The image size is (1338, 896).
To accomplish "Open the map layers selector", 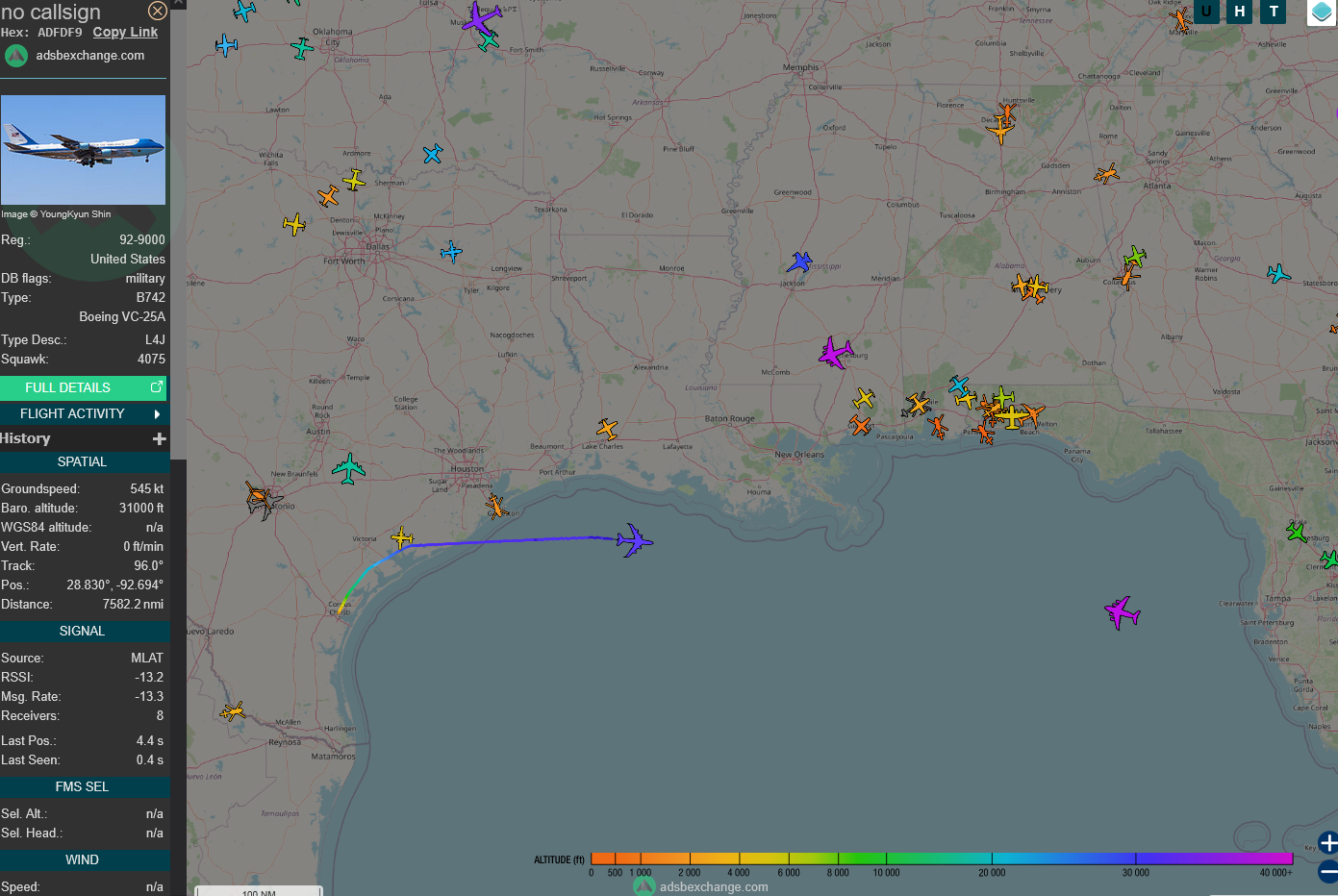I will (x=1322, y=12).
